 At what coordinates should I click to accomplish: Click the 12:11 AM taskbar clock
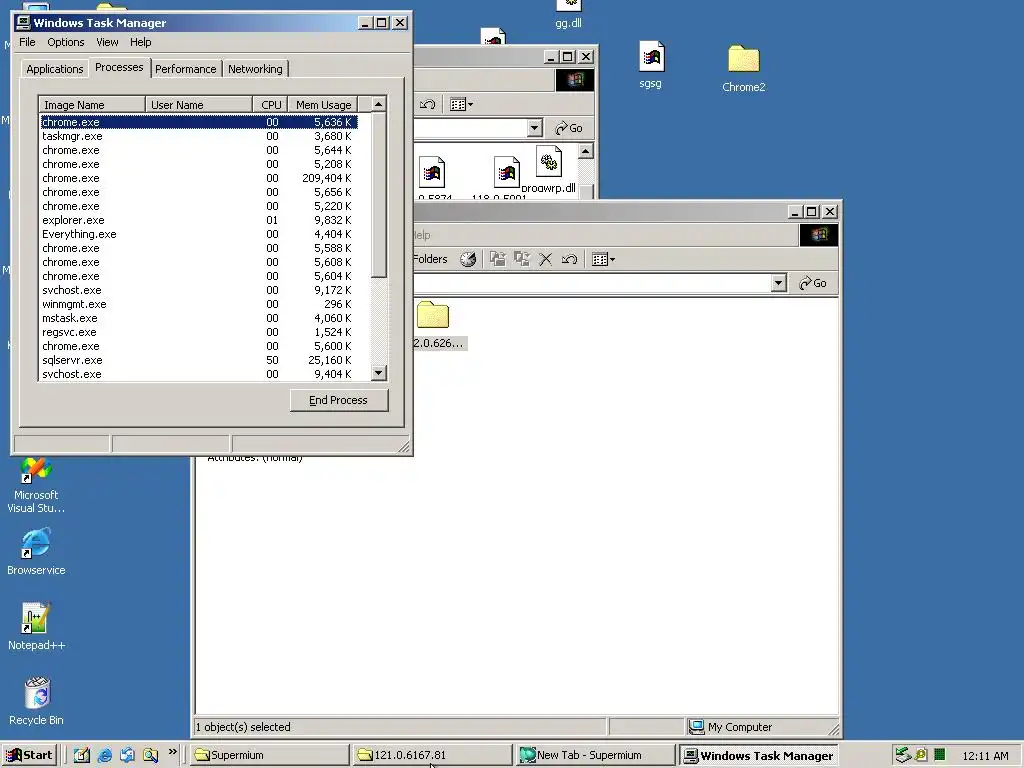985,756
